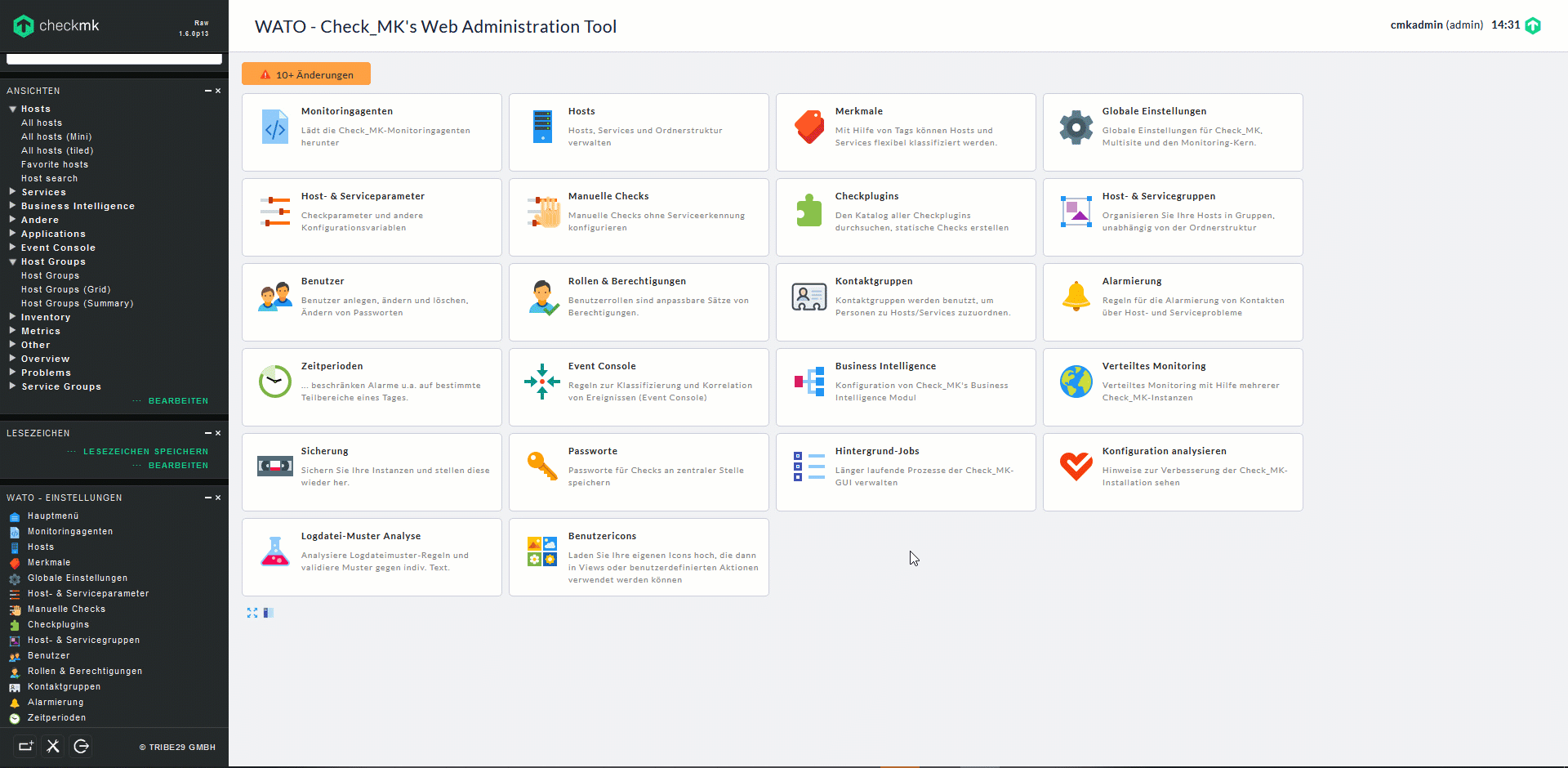Open the Sicherung tape icon tile
This screenshot has width=1568, height=768.
pos(275,466)
